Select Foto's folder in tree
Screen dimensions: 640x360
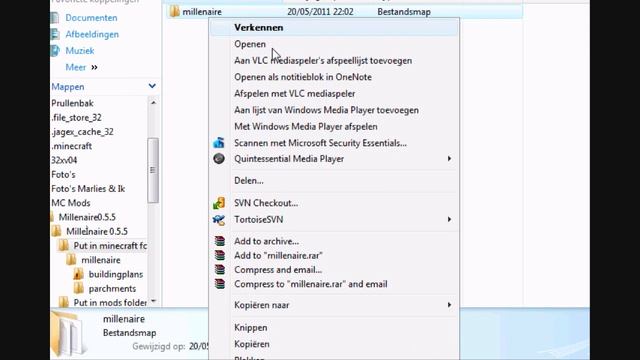[63, 175]
